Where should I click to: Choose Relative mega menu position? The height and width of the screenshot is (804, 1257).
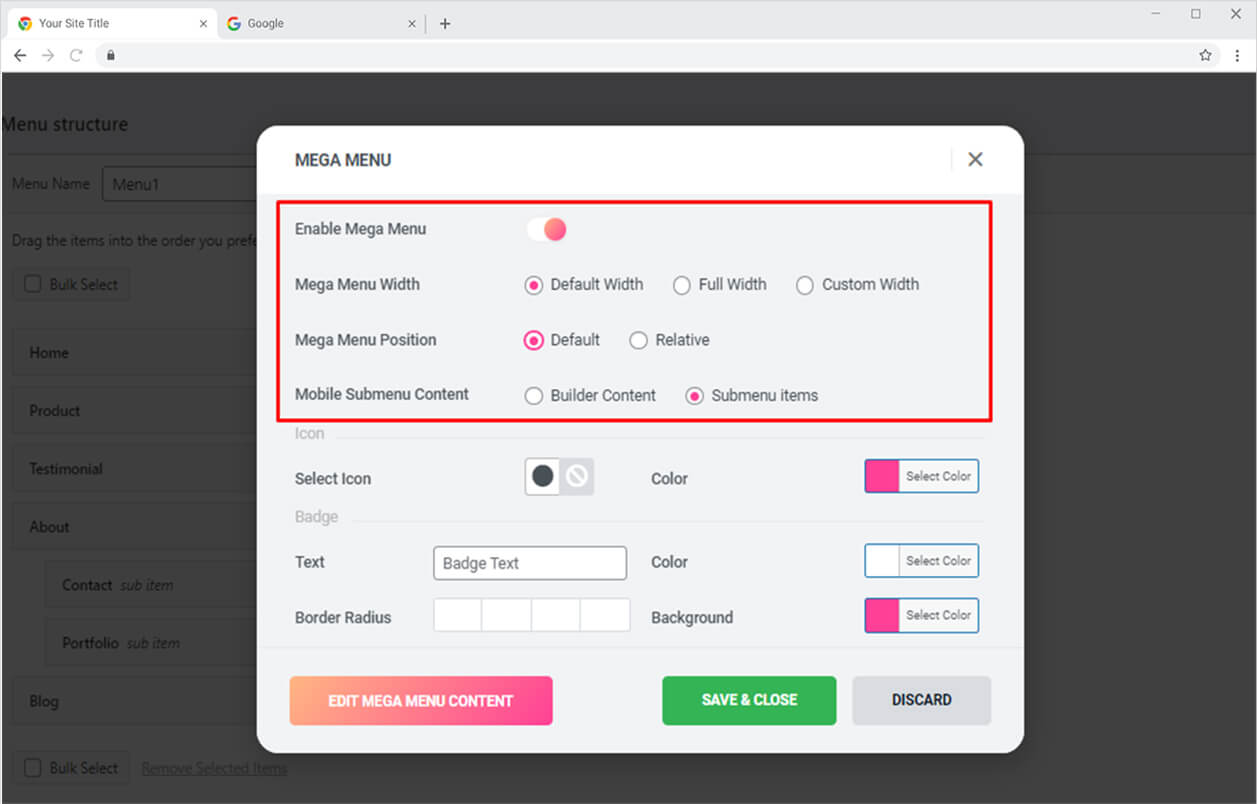[x=638, y=340]
